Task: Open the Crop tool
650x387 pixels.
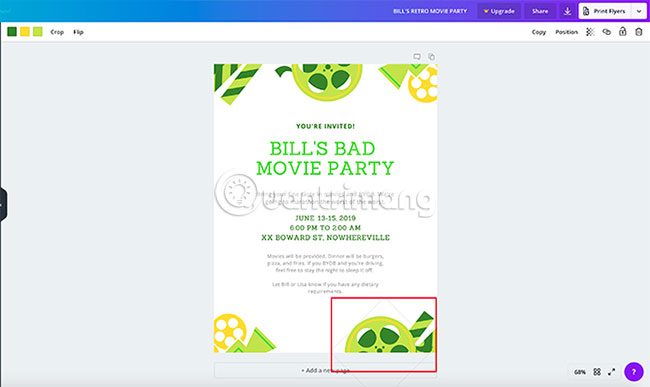Action: [x=57, y=32]
